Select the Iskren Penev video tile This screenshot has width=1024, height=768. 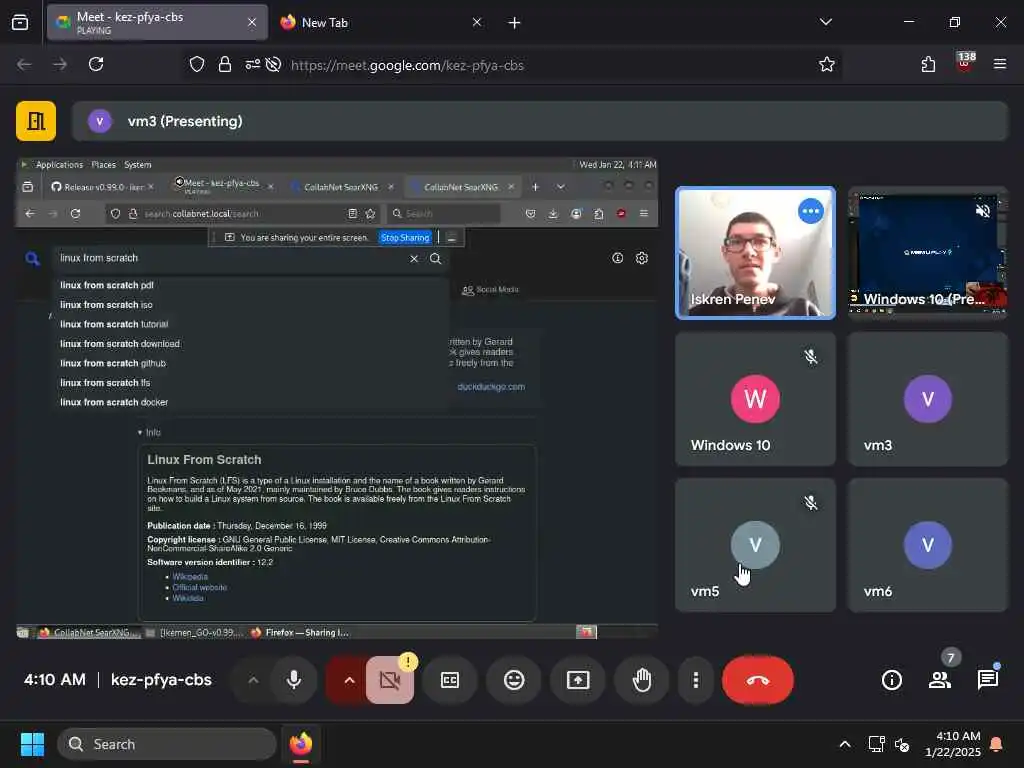tap(756, 253)
